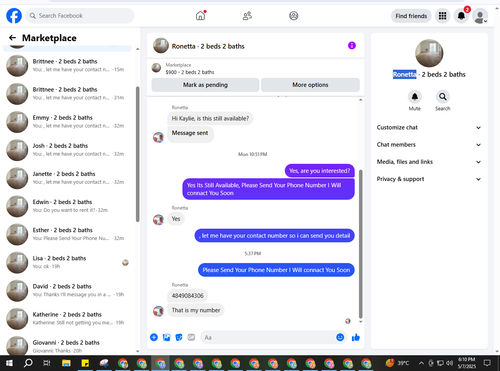
Task: Click the 'That is my number' message
Action: coord(196,310)
